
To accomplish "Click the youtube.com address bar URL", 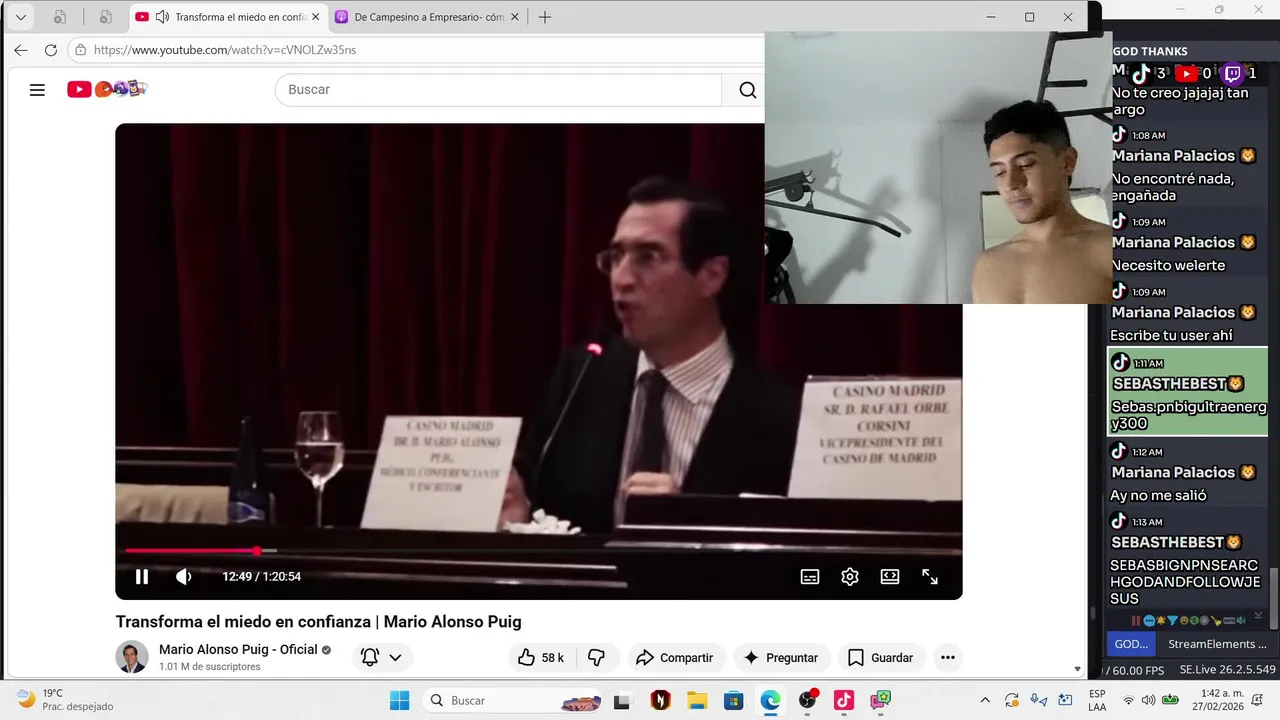I will coord(225,50).
